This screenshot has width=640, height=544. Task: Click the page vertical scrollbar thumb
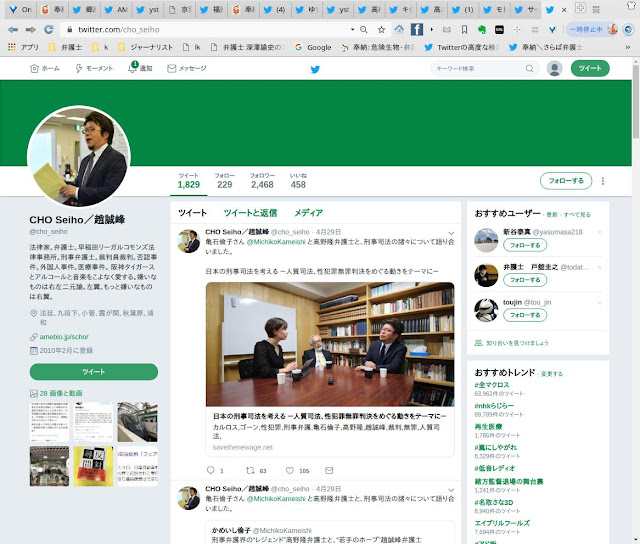click(x=636, y=101)
